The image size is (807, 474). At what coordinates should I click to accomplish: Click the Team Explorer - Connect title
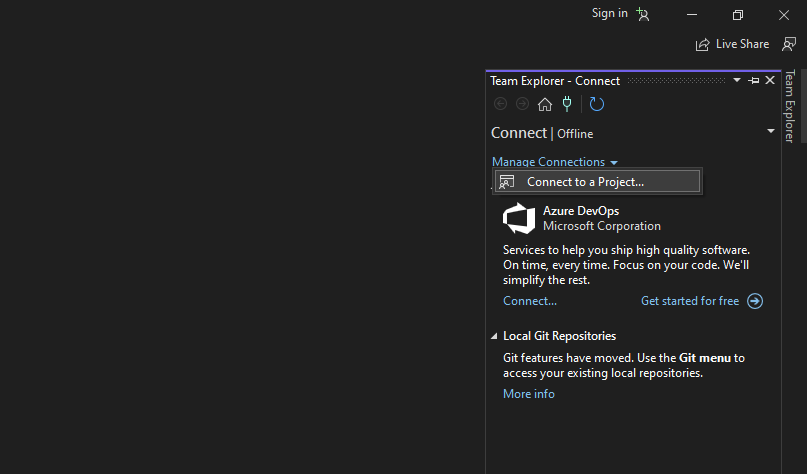click(555, 81)
